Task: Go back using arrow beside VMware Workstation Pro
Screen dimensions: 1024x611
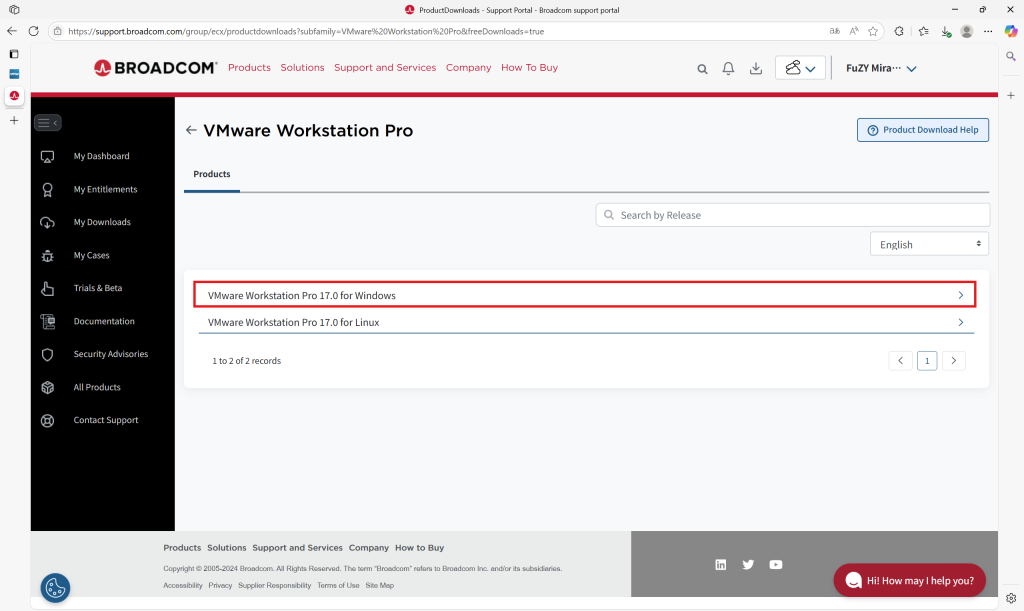Action: pyautogui.click(x=191, y=130)
